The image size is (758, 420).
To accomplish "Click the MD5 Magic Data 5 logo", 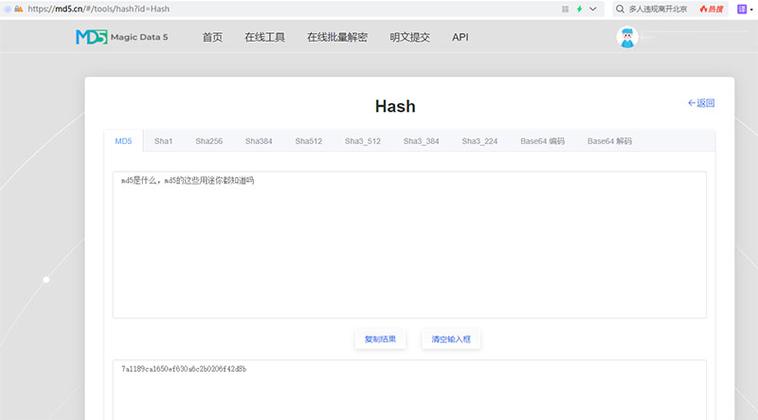I will point(122,37).
